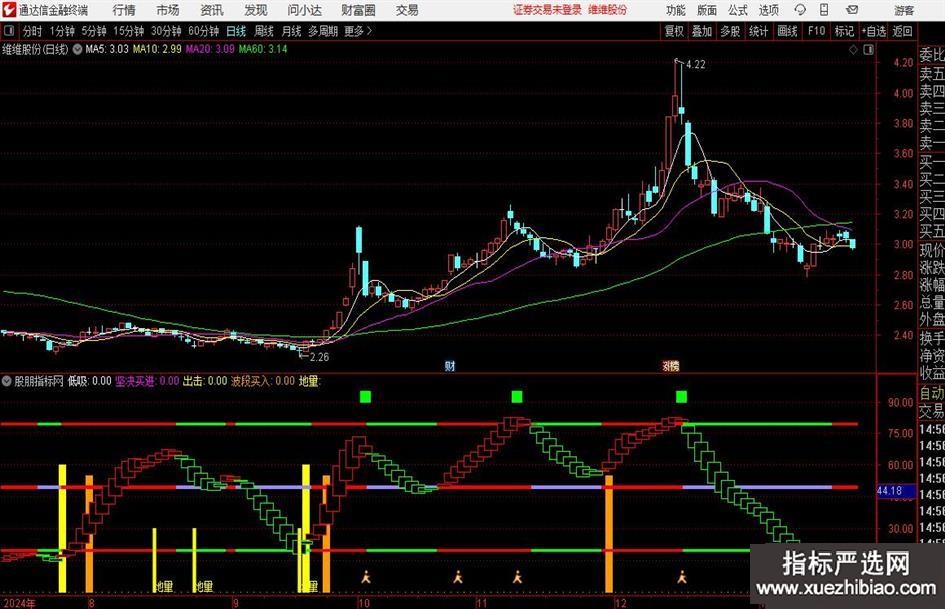Click the MA20: 3.09 value
The width and height of the screenshot is (945, 609).
210,49
